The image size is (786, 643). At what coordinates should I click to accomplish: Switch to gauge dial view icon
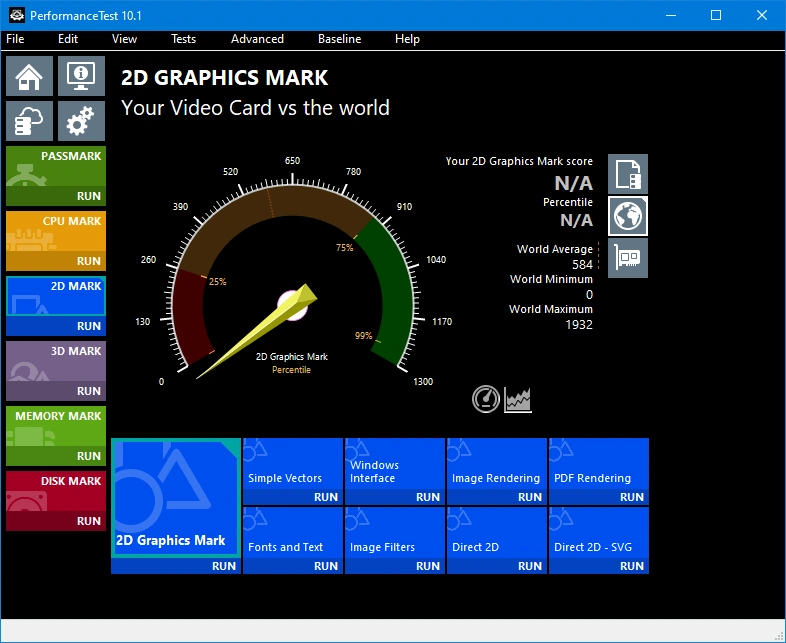486,399
